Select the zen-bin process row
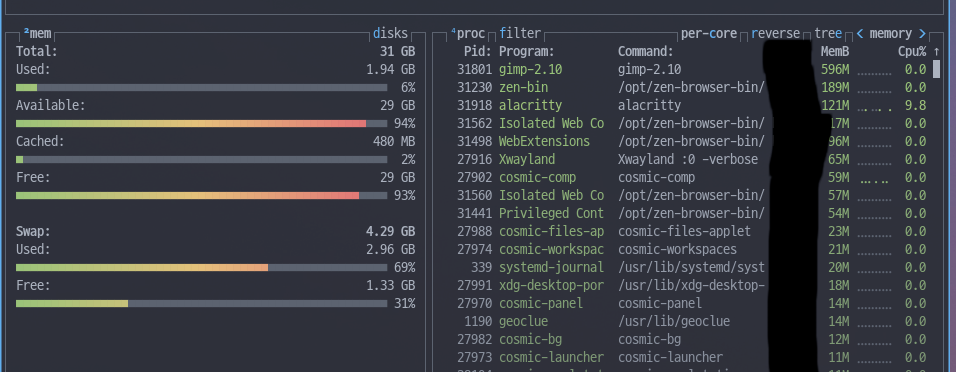Viewport: 956px width, 372px height. click(683, 87)
